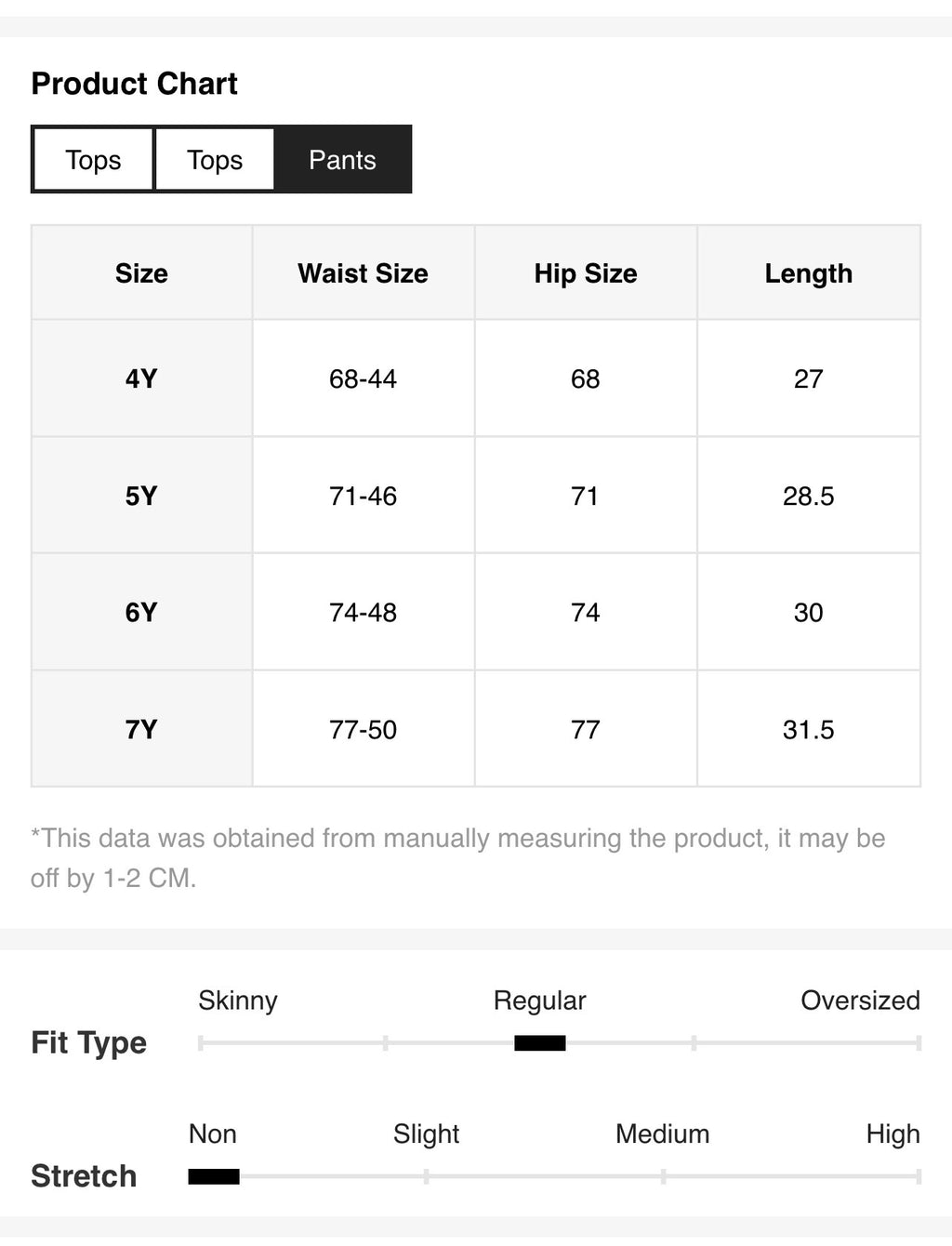
Task: Click the High stretch label
Action: point(892,1134)
